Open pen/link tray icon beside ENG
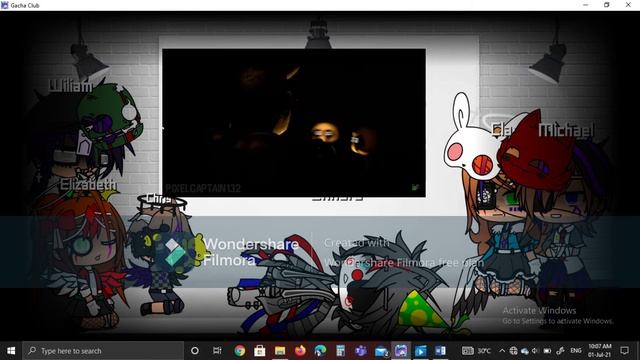This screenshot has width=640, height=360. [560, 351]
